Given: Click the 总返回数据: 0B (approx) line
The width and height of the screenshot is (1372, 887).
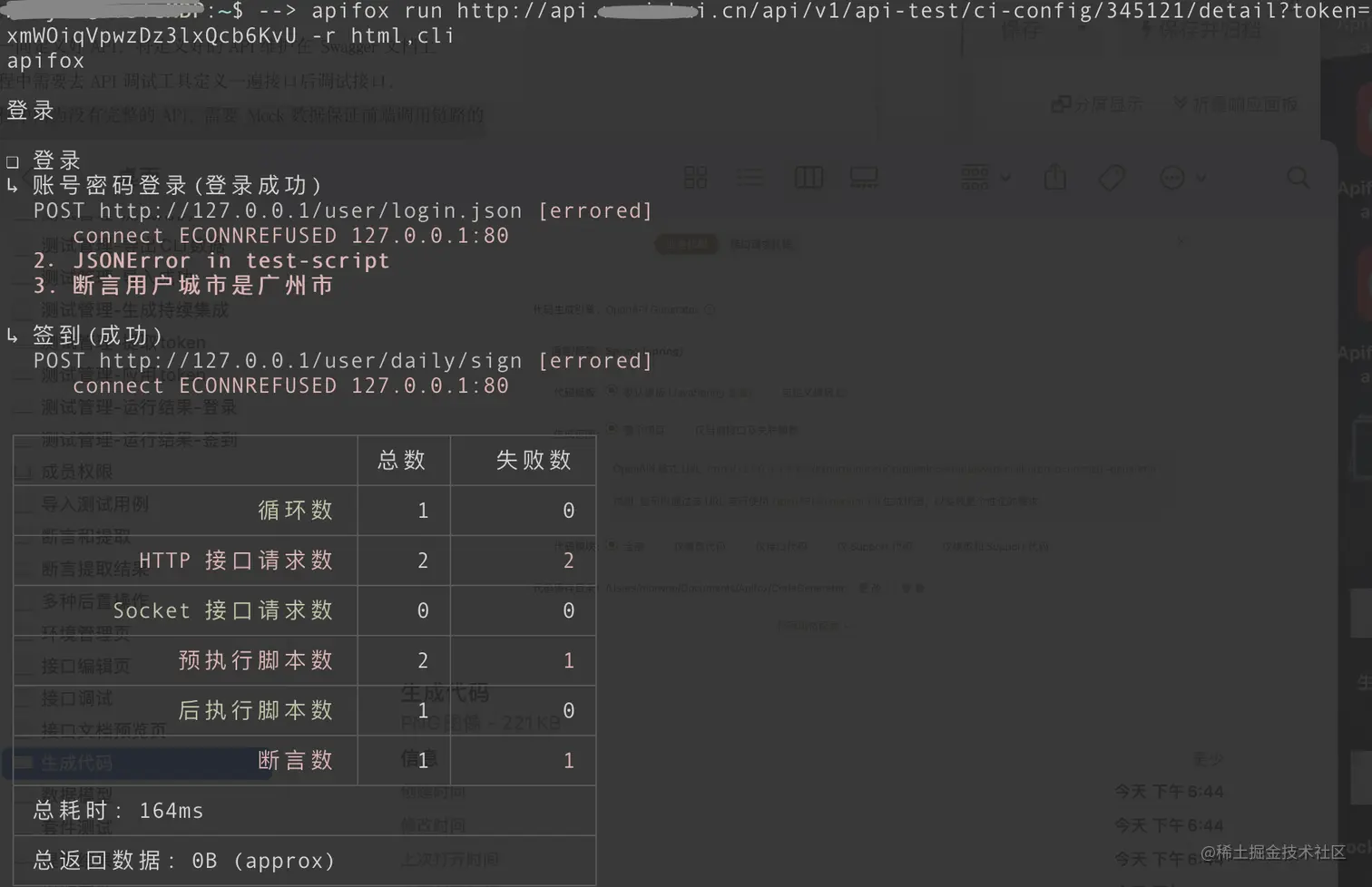Looking at the screenshot, I should pos(184,861).
